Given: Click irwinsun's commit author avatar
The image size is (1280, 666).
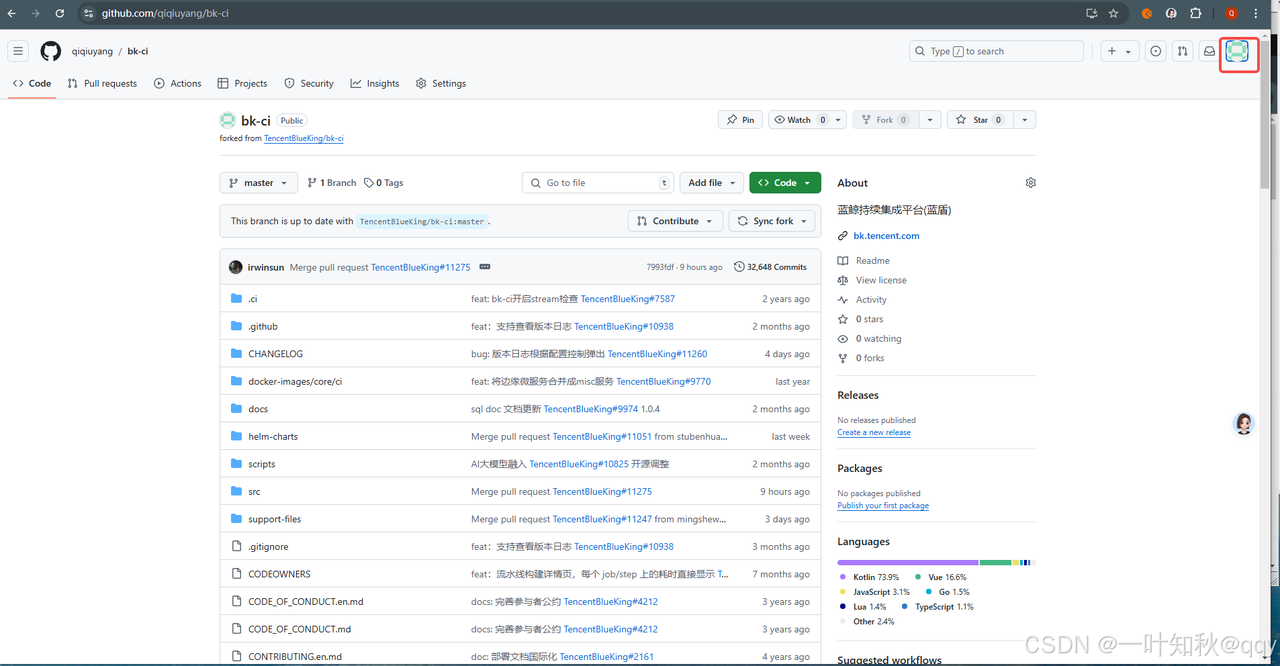Looking at the screenshot, I should (x=236, y=267).
